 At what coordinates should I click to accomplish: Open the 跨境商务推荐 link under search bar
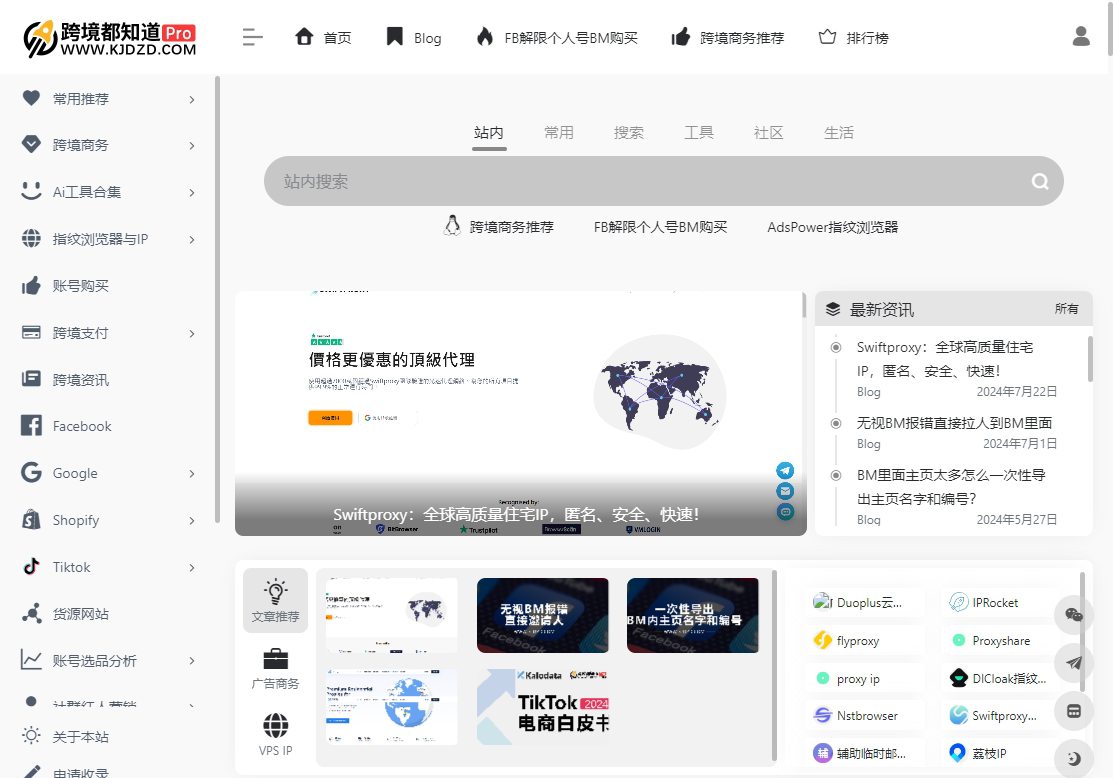point(499,226)
